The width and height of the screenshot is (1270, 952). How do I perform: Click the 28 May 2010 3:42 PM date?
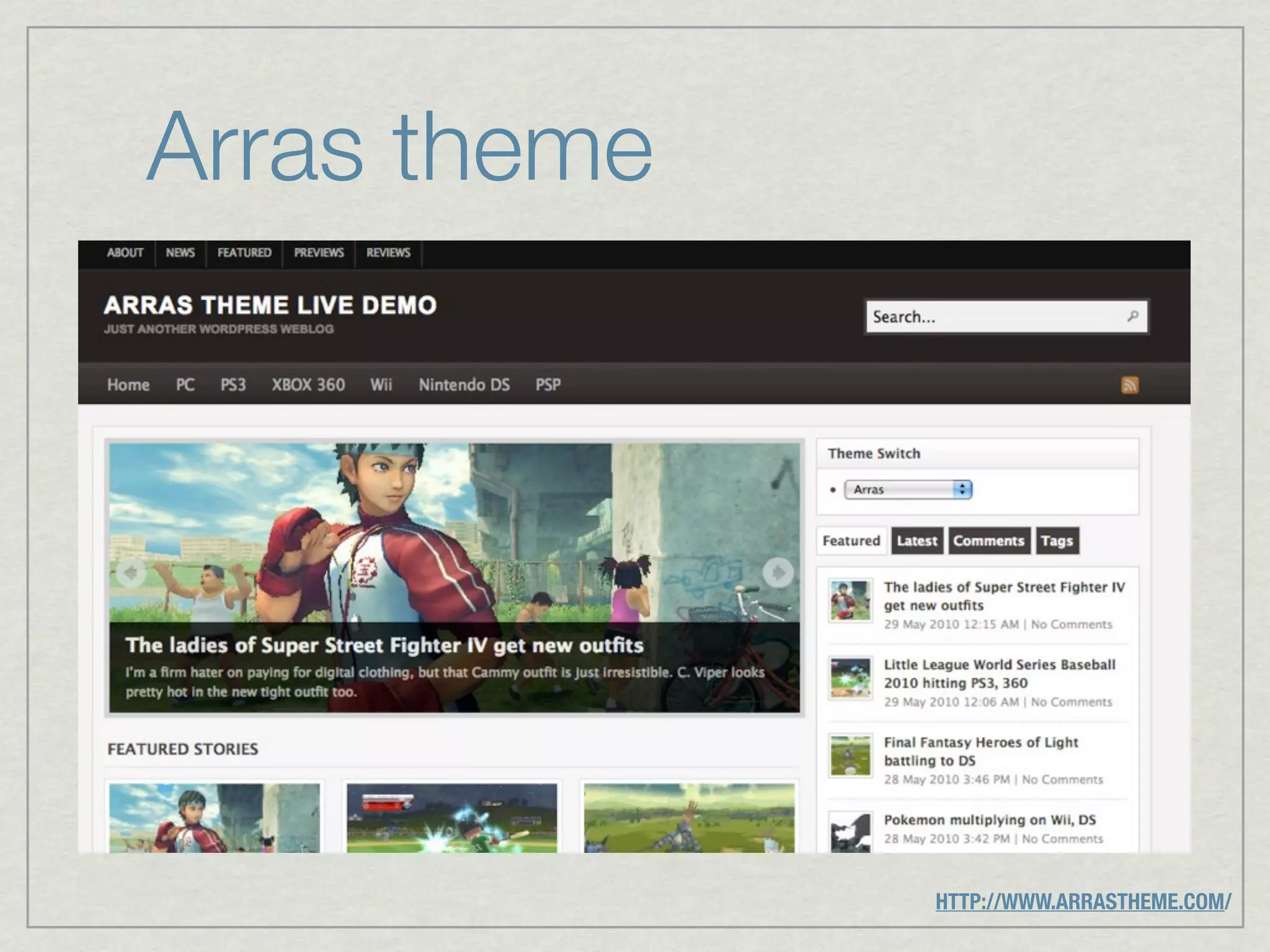coord(947,839)
